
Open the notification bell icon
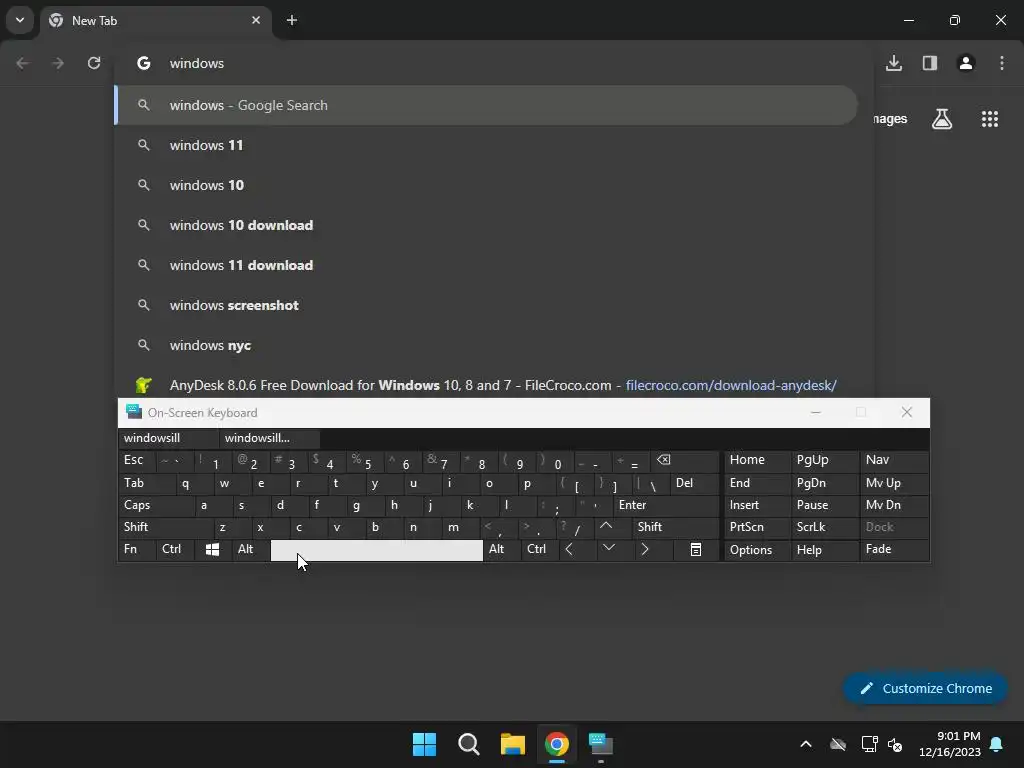click(x=997, y=744)
